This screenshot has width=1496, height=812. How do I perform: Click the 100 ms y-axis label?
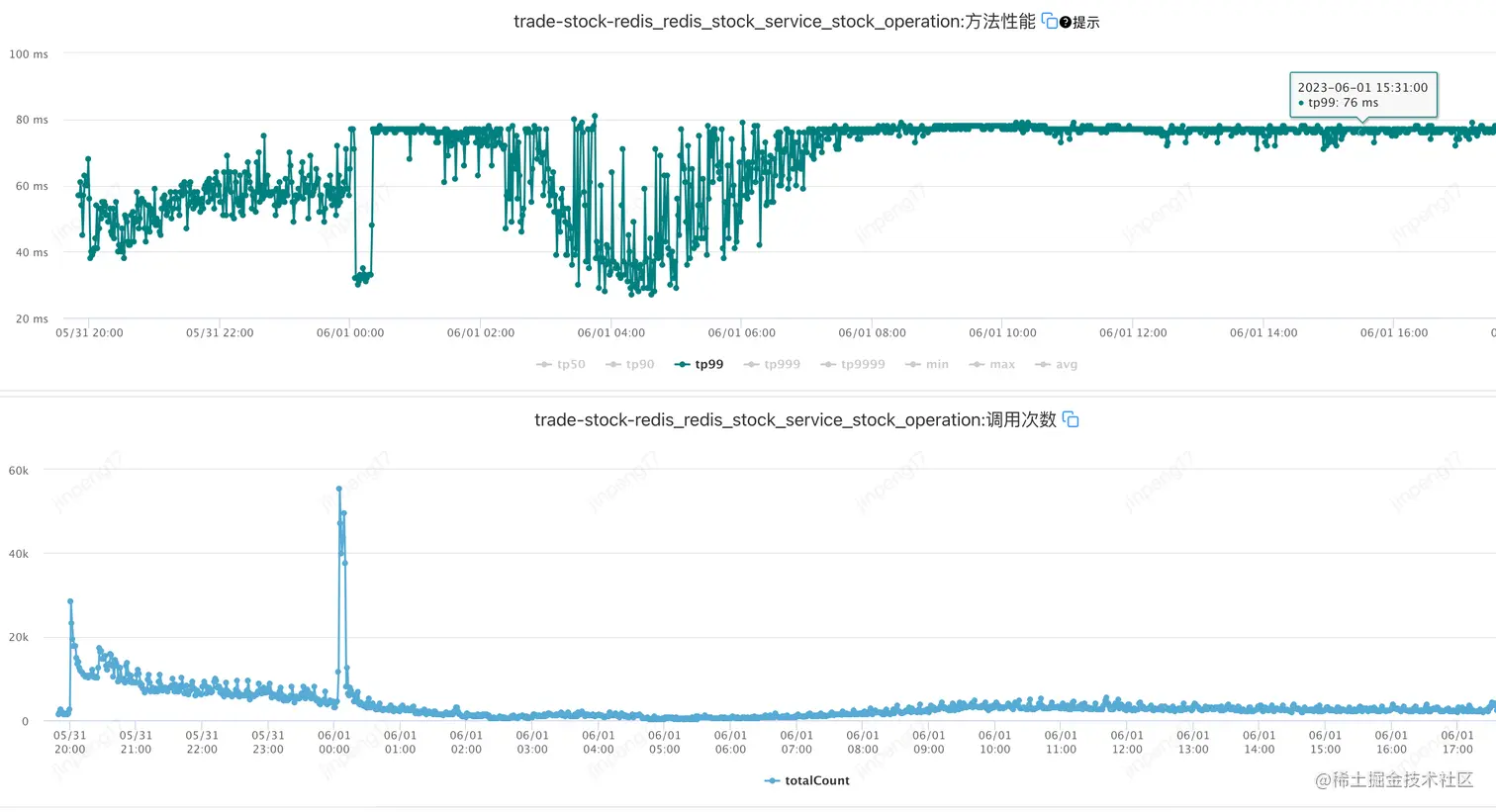[29, 54]
